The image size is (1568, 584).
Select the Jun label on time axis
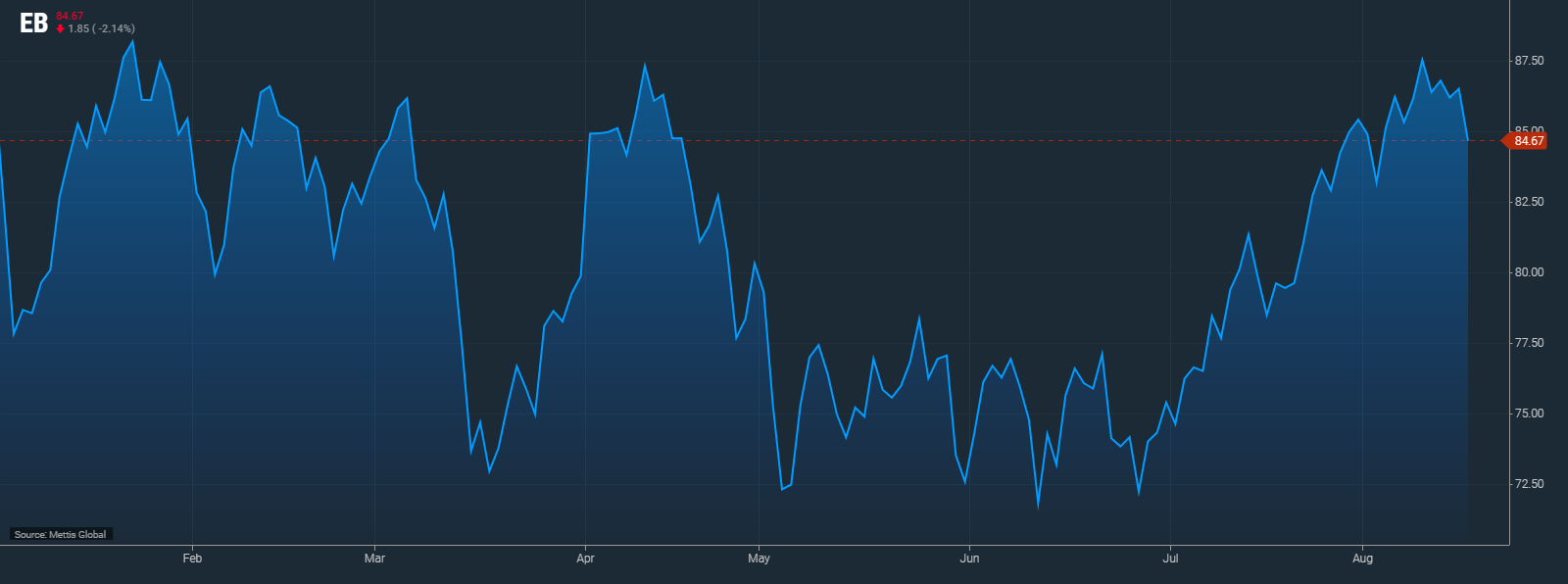pyautogui.click(x=969, y=559)
